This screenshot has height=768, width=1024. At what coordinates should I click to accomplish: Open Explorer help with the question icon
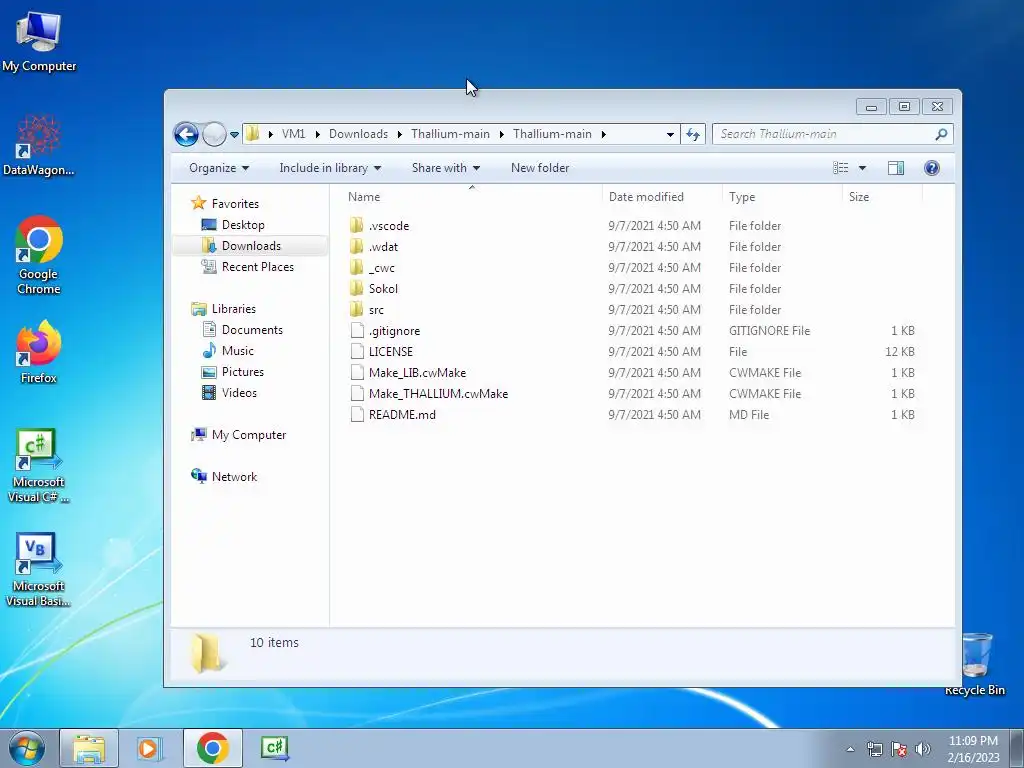click(932, 168)
